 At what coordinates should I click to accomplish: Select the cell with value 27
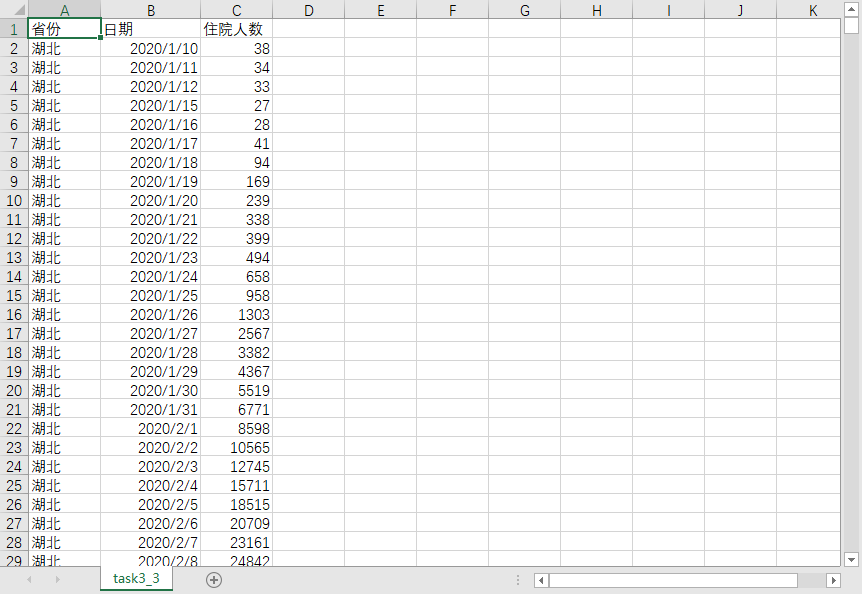click(236, 105)
